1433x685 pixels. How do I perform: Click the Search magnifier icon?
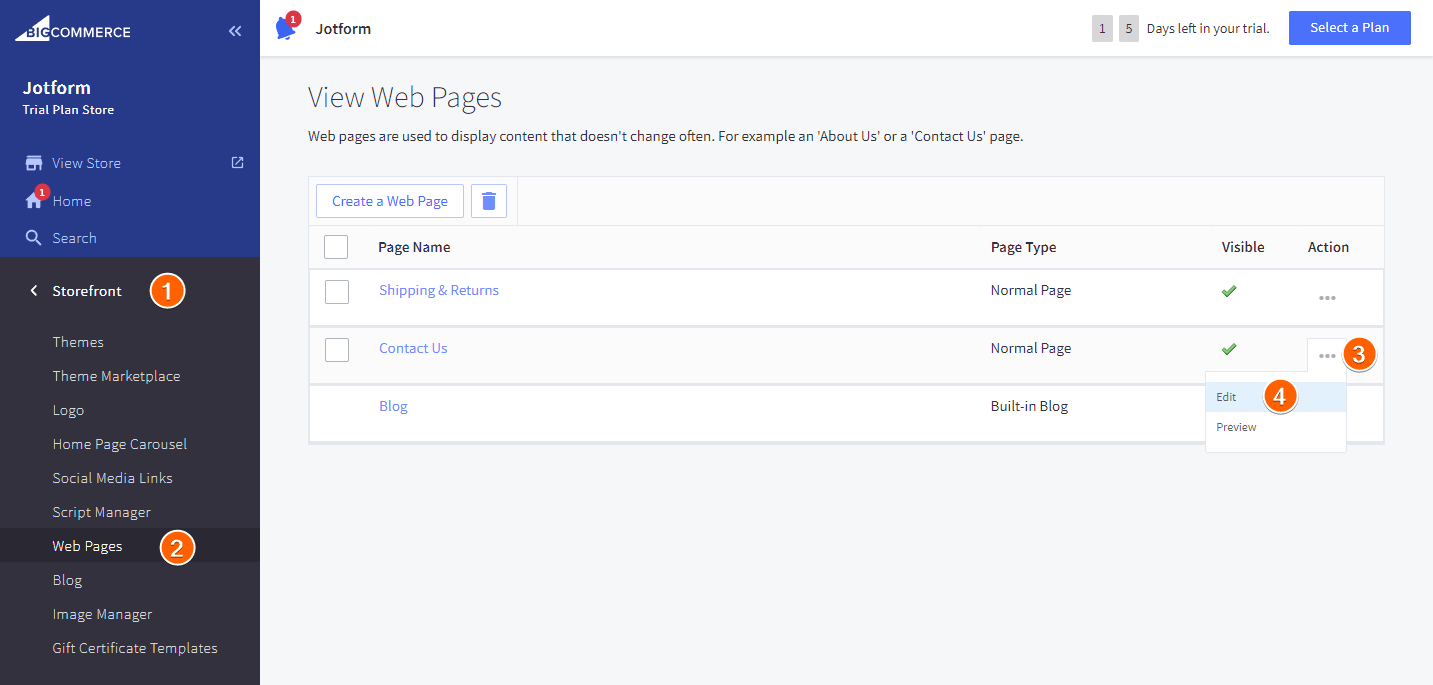(34, 238)
